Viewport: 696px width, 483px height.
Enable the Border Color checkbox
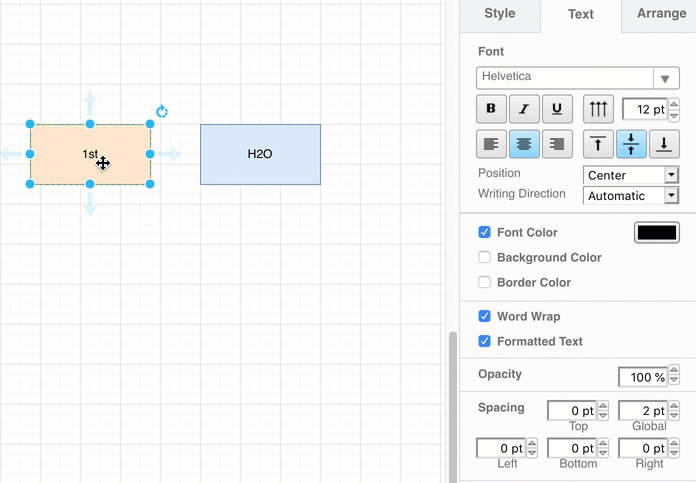click(x=485, y=282)
